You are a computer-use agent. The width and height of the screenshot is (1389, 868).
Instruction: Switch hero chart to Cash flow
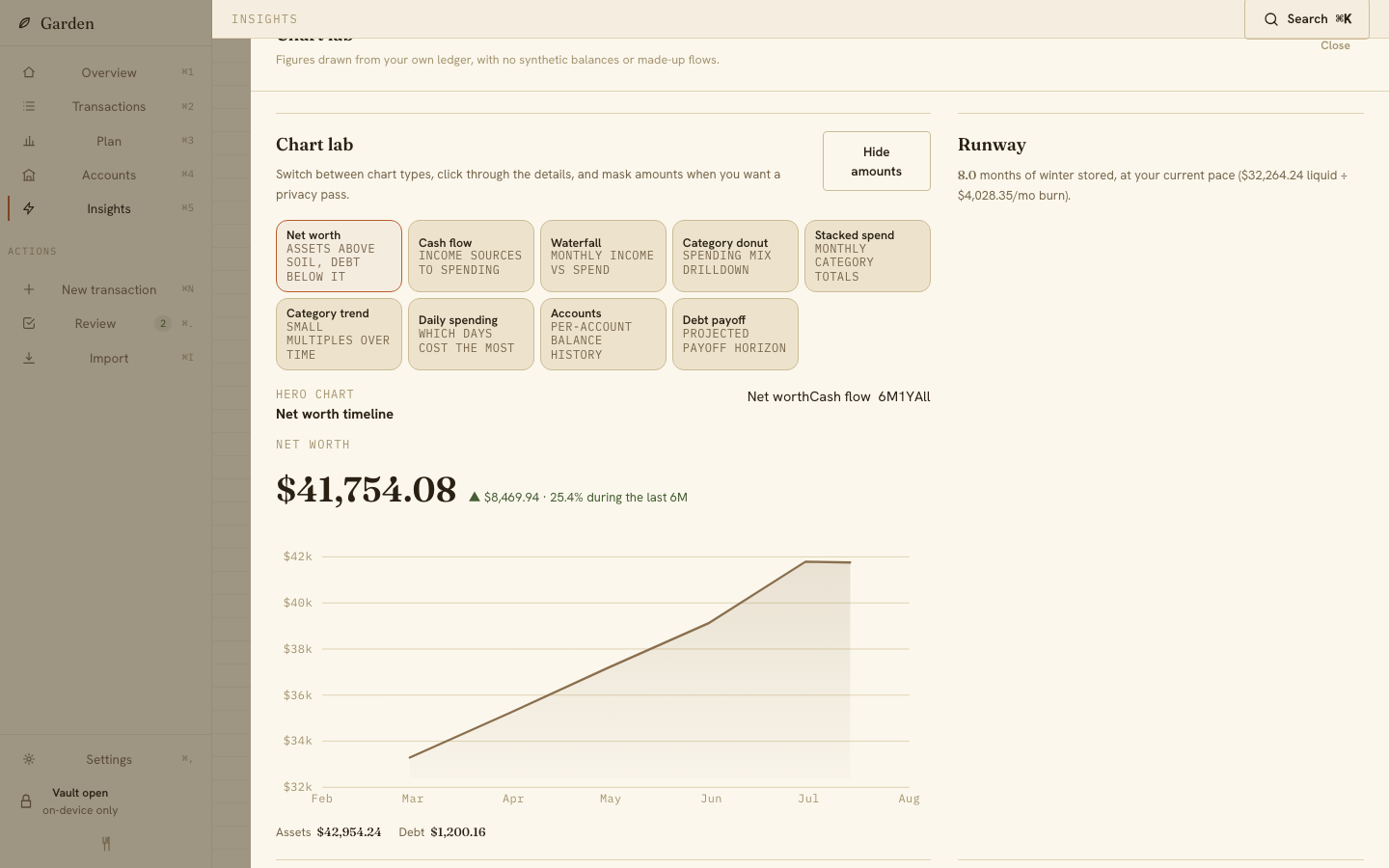pos(840,396)
